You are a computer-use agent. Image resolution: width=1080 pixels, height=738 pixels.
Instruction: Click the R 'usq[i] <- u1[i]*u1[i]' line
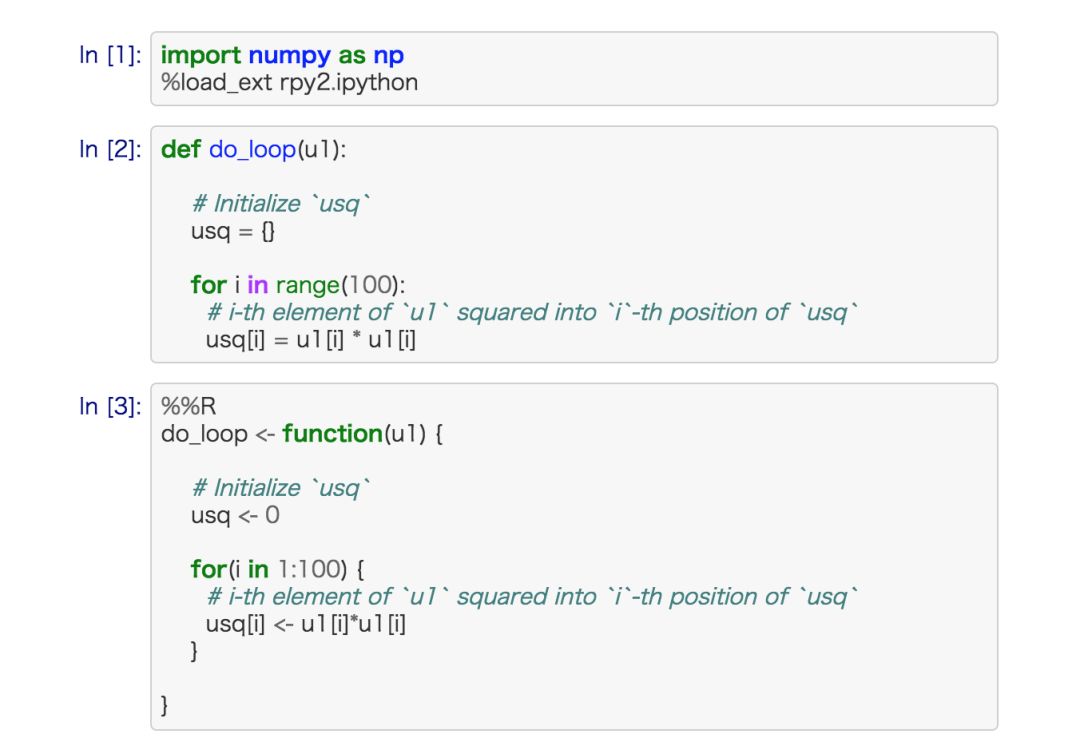click(x=305, y=624)
